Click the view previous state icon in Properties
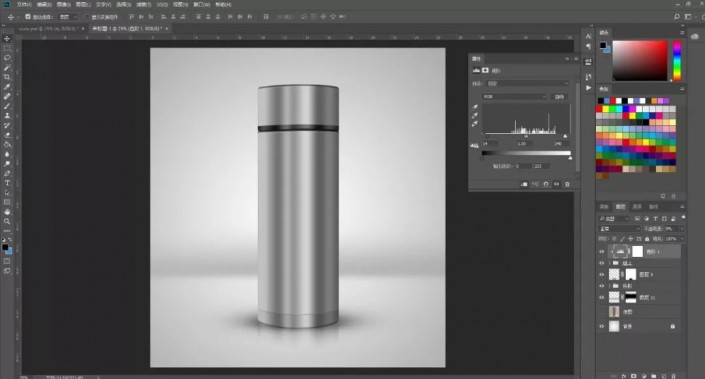 (535, 184)
